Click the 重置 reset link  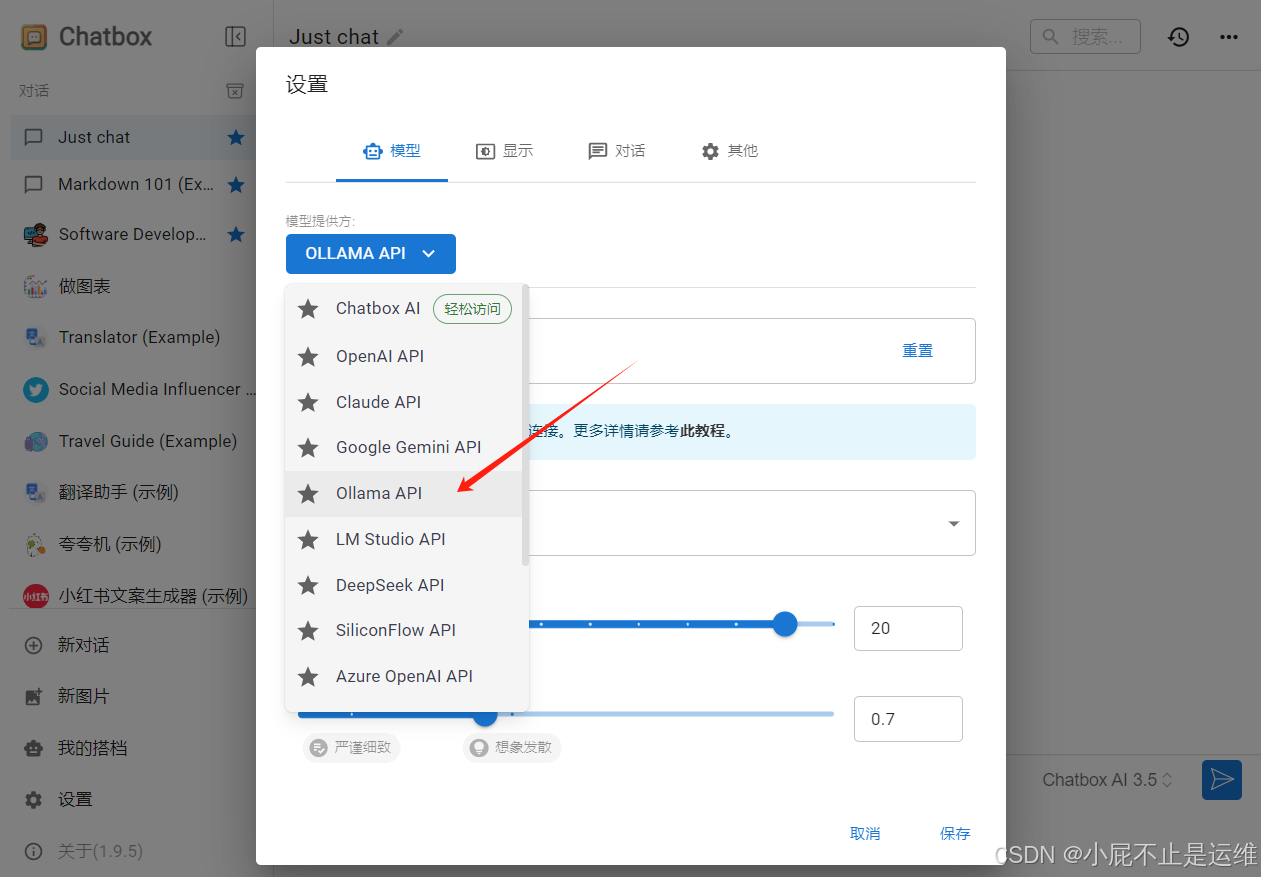pyautogui.click(x=918, y=351)
